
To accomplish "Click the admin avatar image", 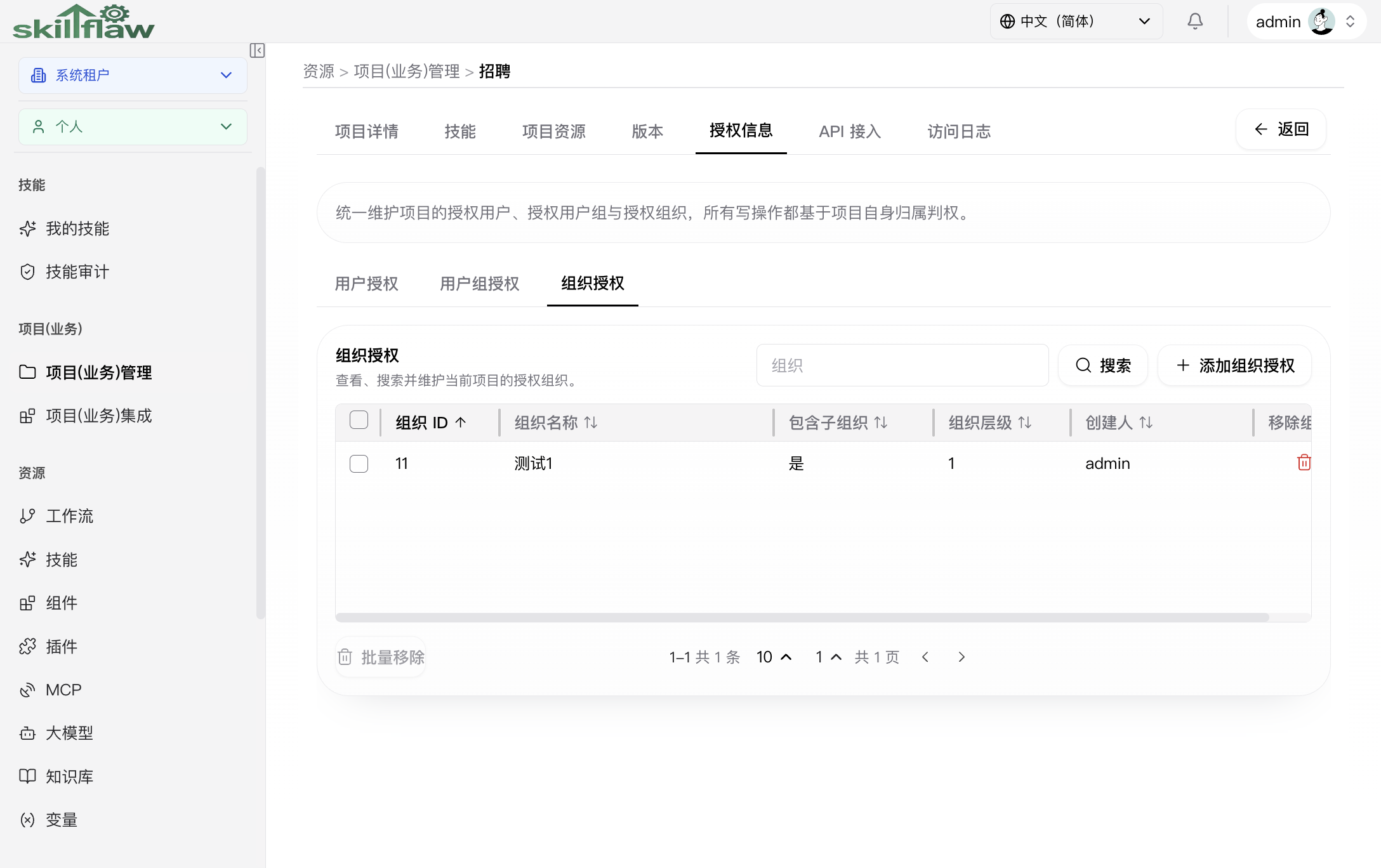I will point(1321,22).
